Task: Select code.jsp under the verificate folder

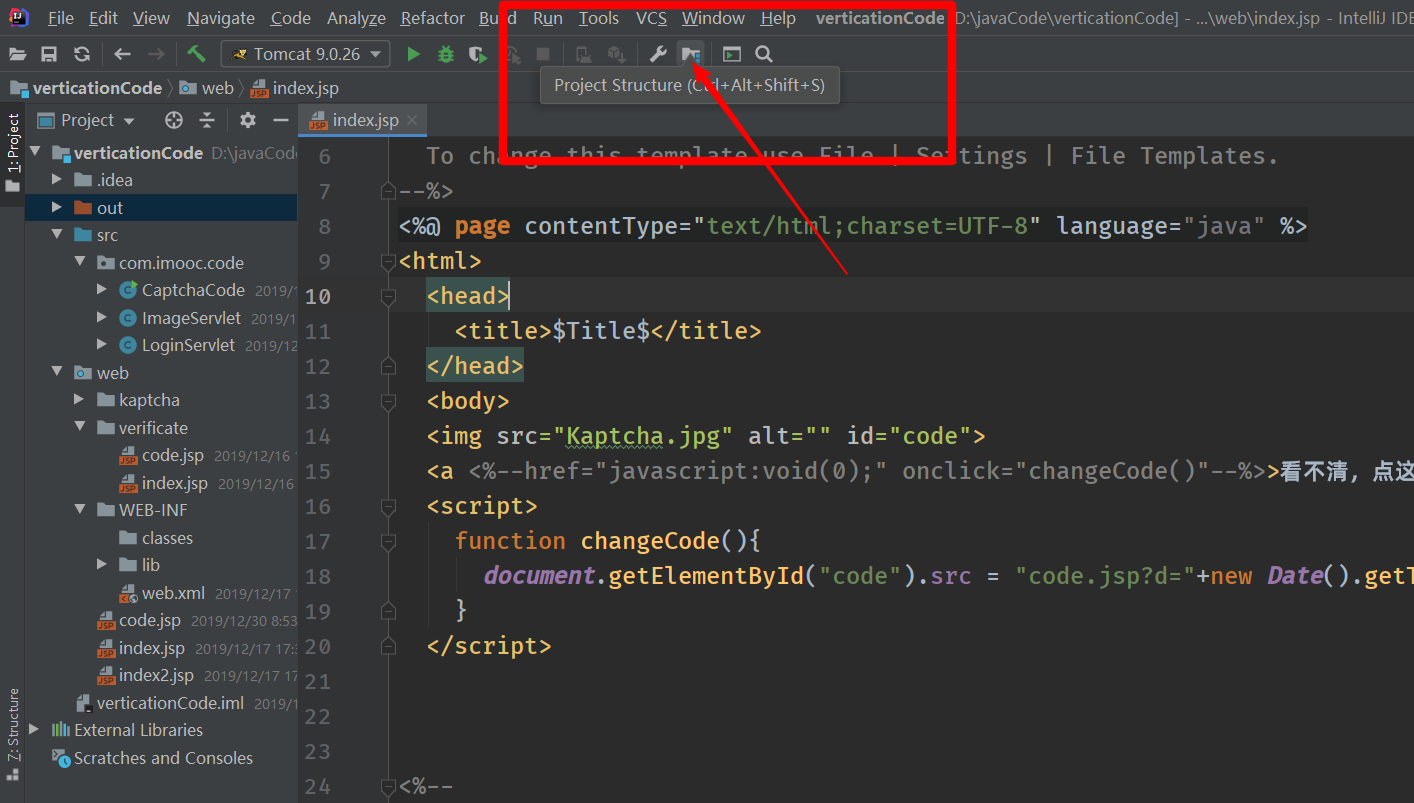Action: [172, 455]
